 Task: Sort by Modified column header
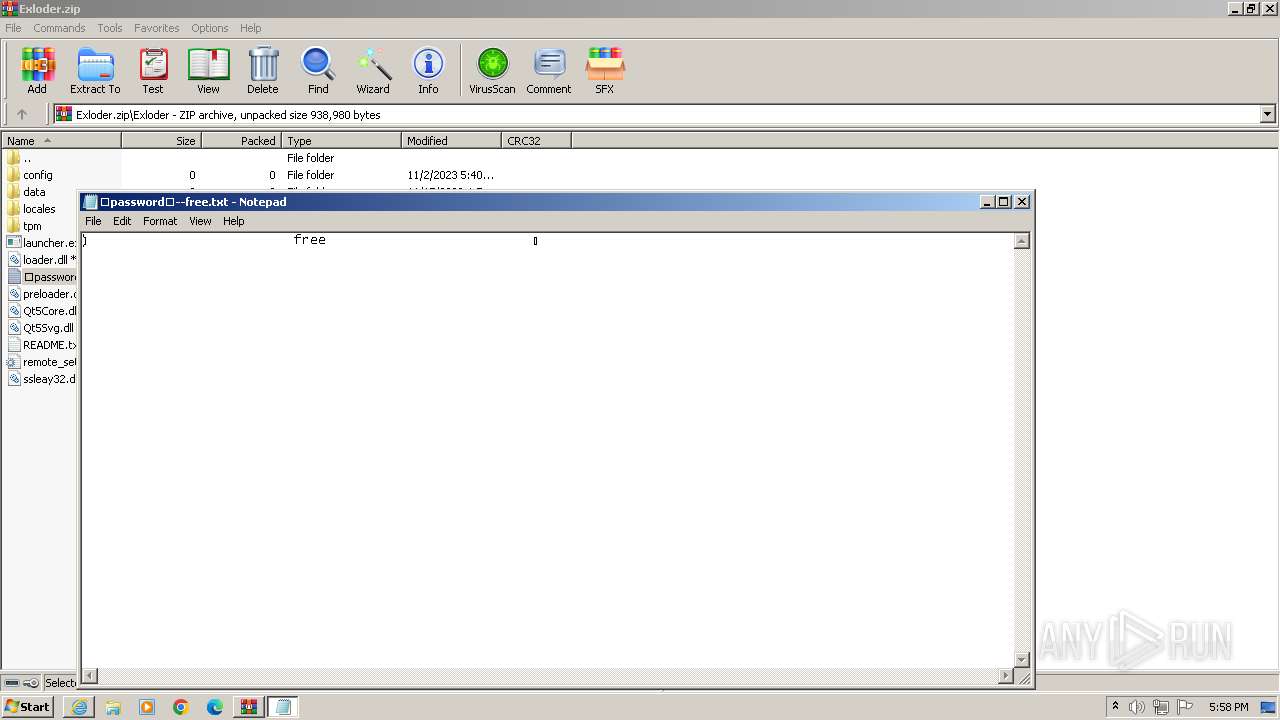pyautogui.click(x=451, y=141)
